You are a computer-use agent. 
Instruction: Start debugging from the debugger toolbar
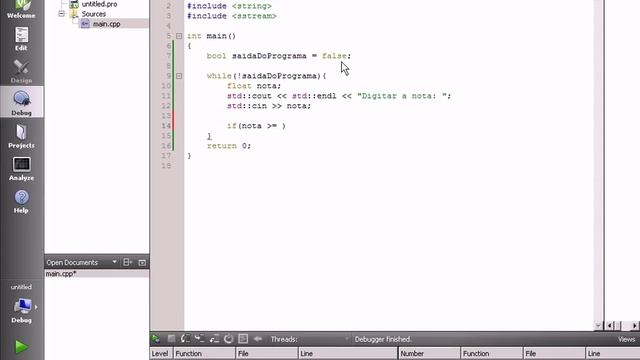(x=156, y=339)
